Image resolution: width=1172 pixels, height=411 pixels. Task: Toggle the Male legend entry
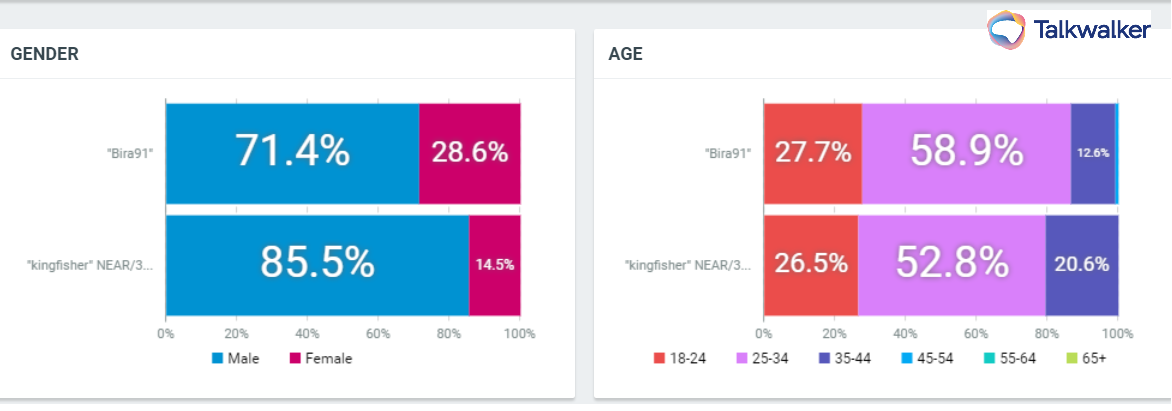tap(235, 358)
